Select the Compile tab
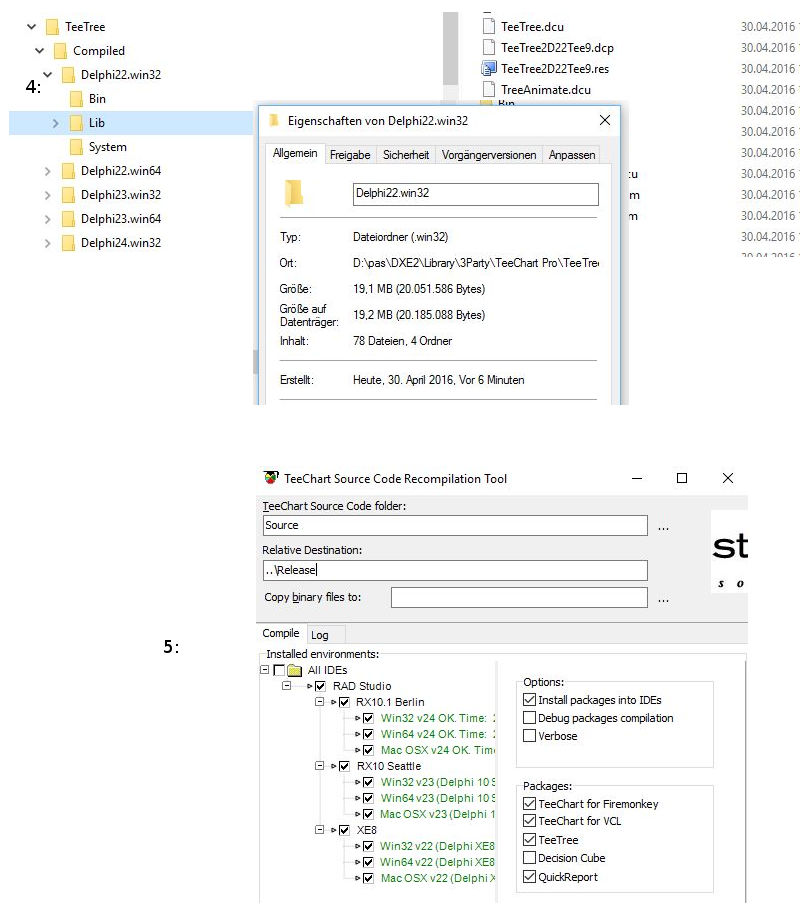 click(281, 633)
